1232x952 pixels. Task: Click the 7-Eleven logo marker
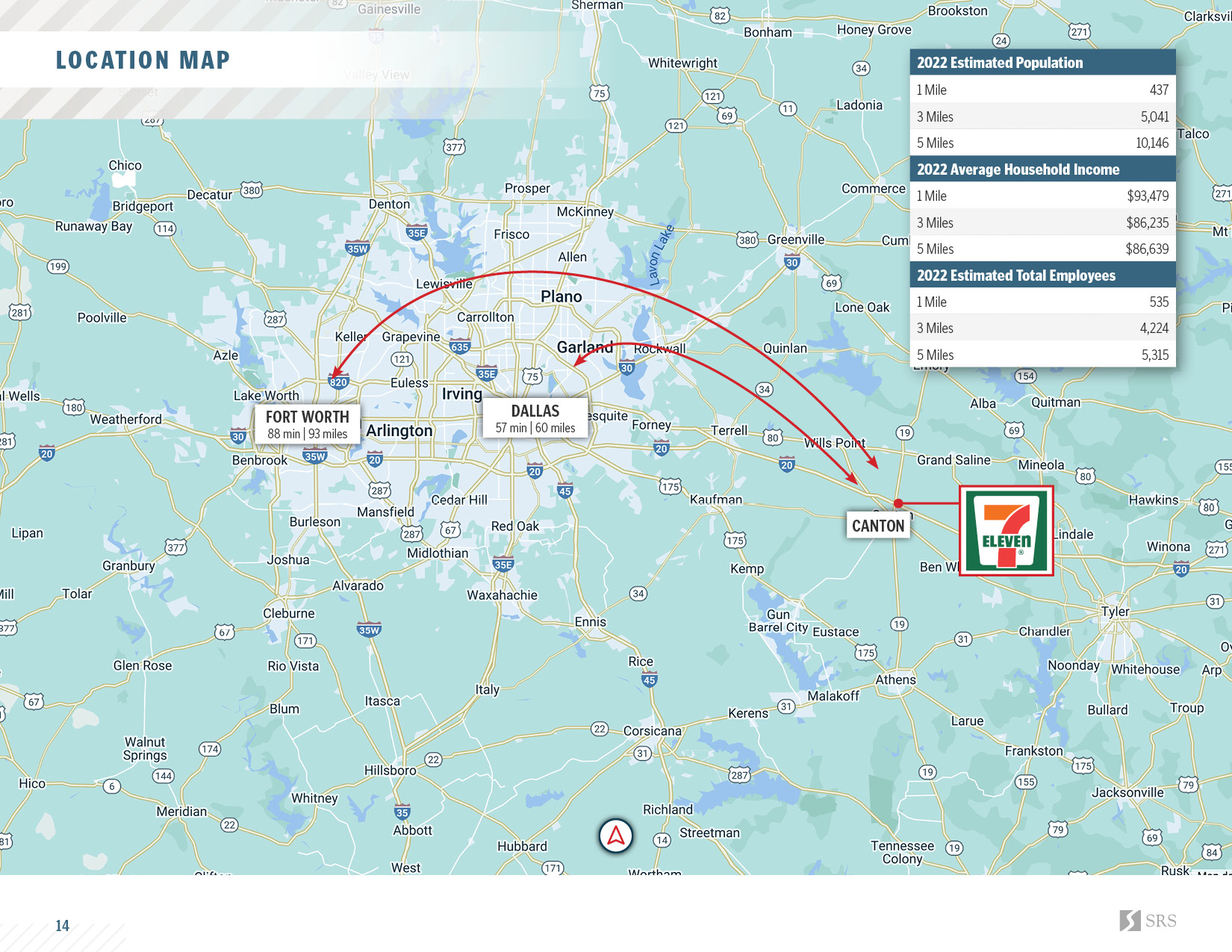(1007, 531)
